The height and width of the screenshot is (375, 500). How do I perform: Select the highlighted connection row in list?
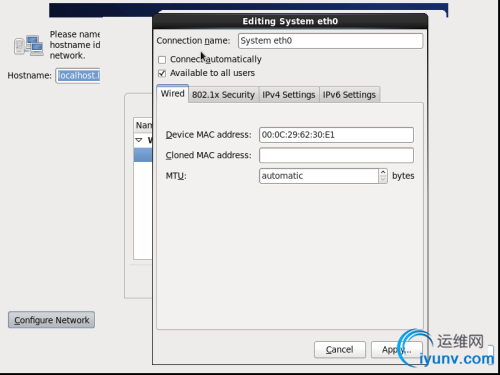tap(143, 155)
